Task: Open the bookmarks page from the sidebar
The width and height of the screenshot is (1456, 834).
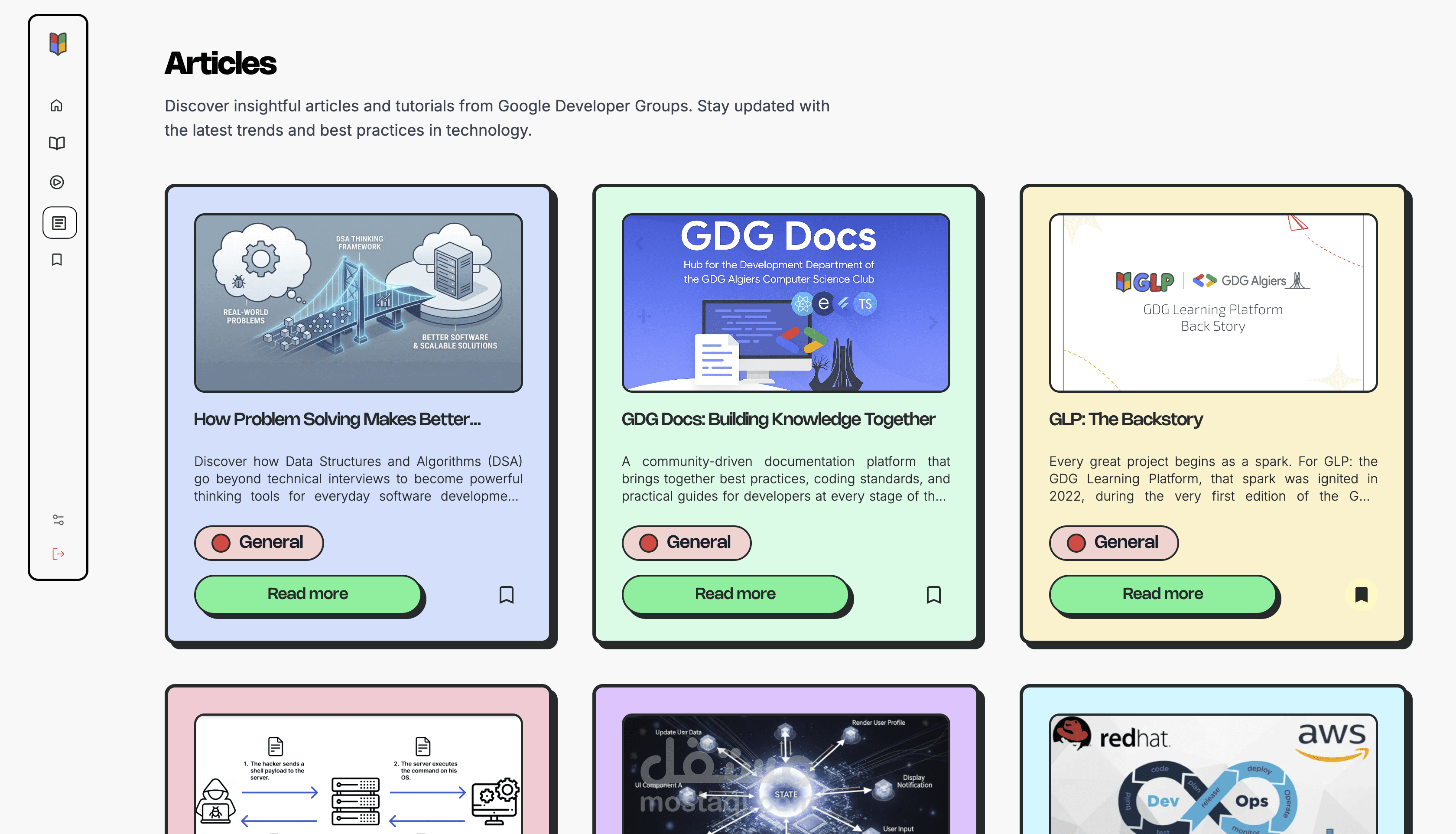Action: (x=57, y=260)
